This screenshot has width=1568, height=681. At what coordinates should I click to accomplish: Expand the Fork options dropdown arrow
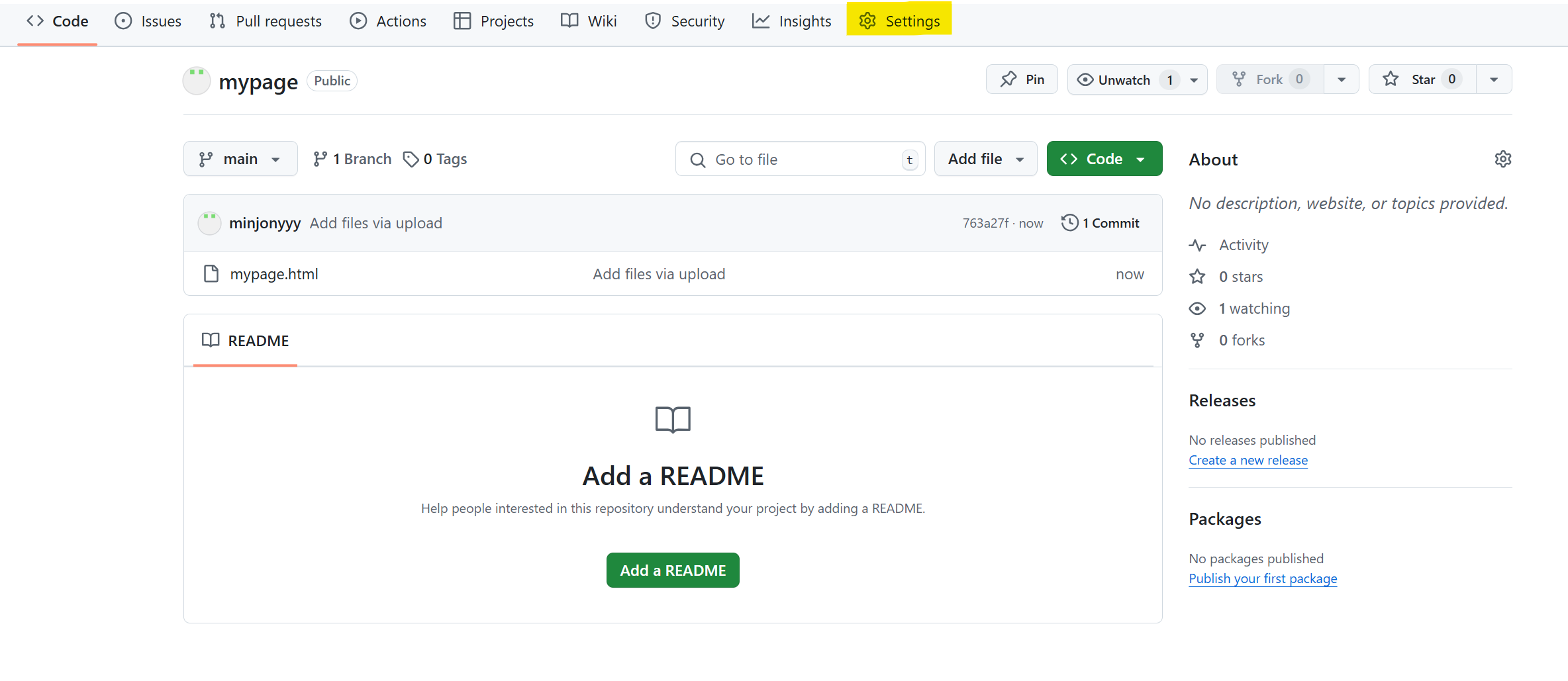(1342, 79)
